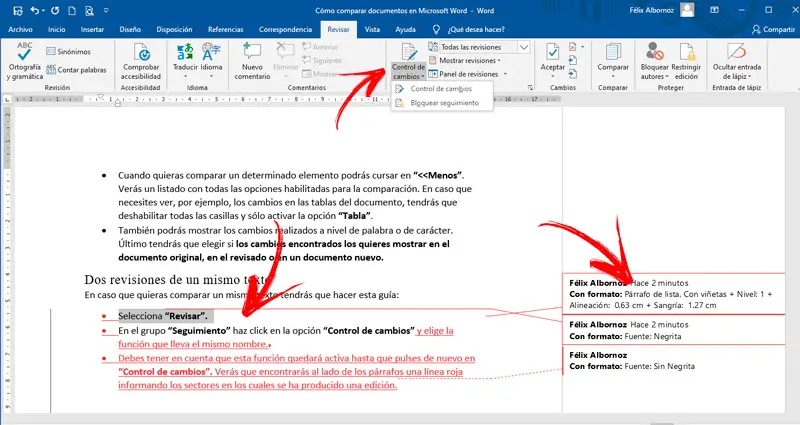Reject the change icon in Cambios

coord(572,47)
